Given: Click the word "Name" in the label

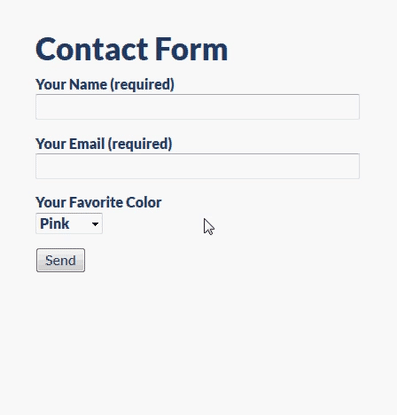Looking at the screenshot, I should pos(88,84).
